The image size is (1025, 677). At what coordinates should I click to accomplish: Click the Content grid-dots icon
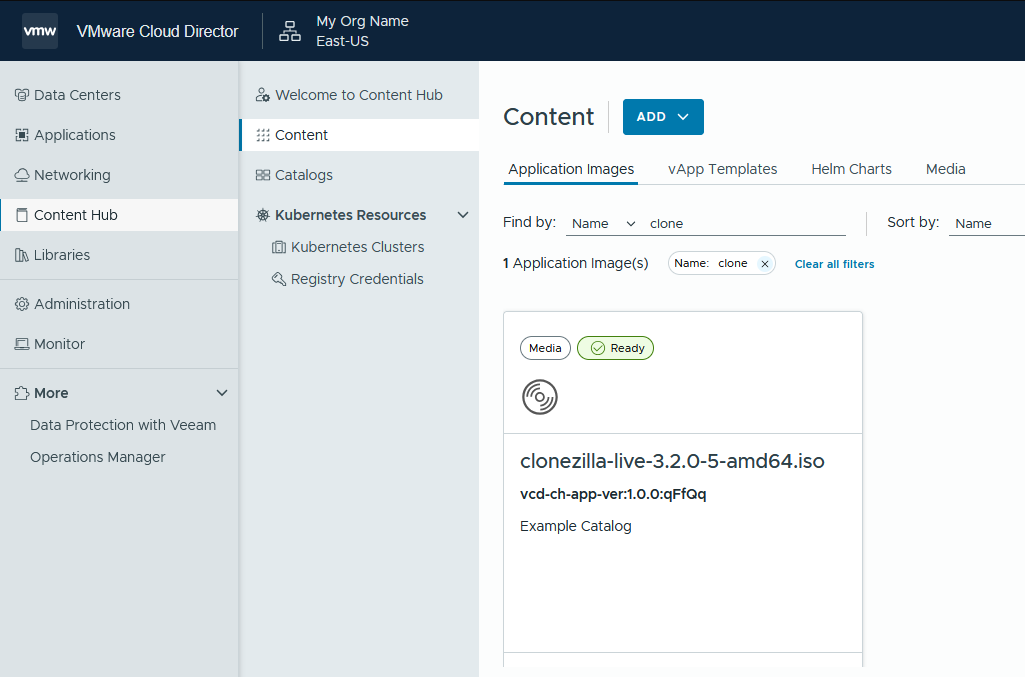click(x=263, y=135)
